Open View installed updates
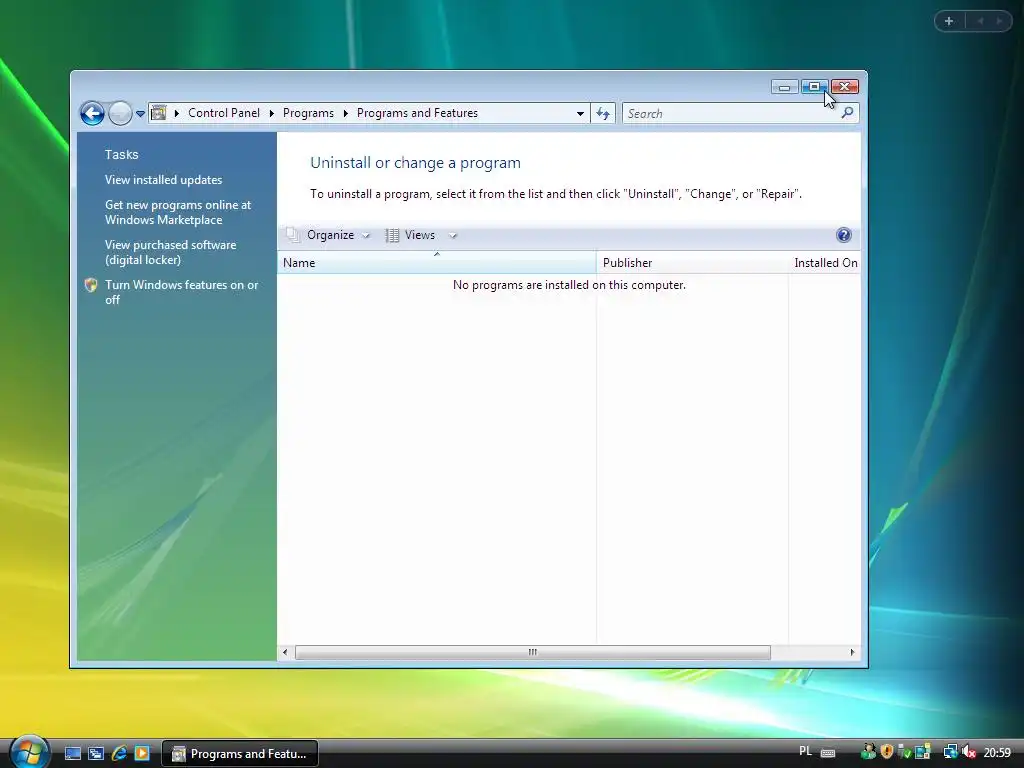 tap(163, 180)
